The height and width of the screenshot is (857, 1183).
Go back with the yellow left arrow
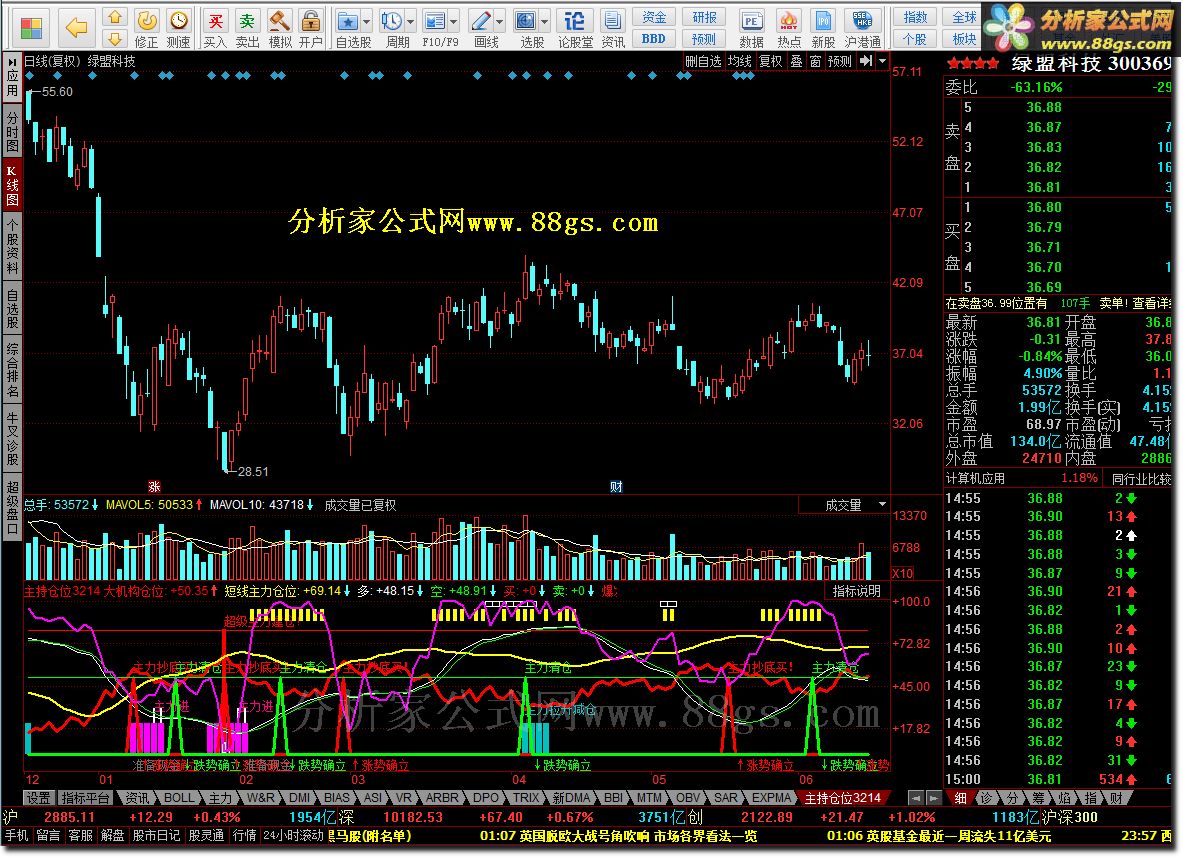pyautogui.click(x=76, y=29)
